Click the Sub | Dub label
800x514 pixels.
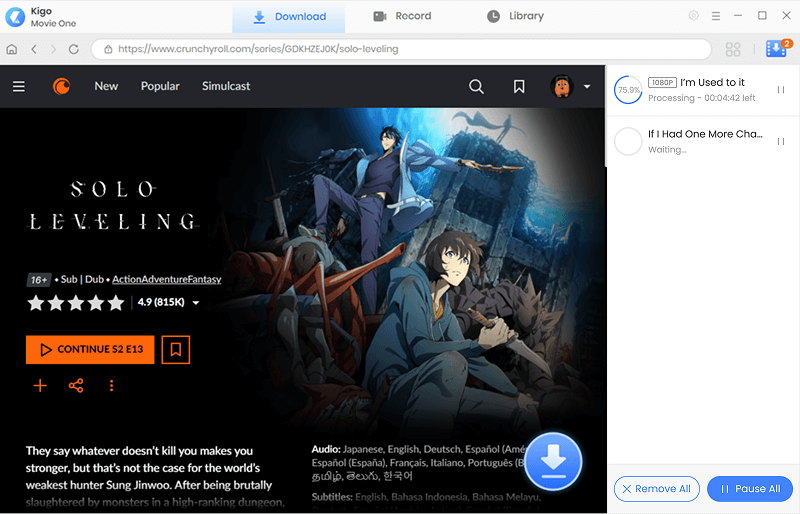pos(82,279)
